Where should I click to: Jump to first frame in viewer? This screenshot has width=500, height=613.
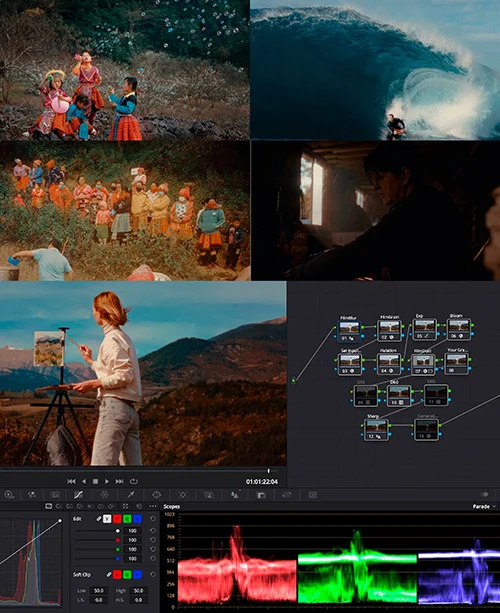[x=71, y=481]
